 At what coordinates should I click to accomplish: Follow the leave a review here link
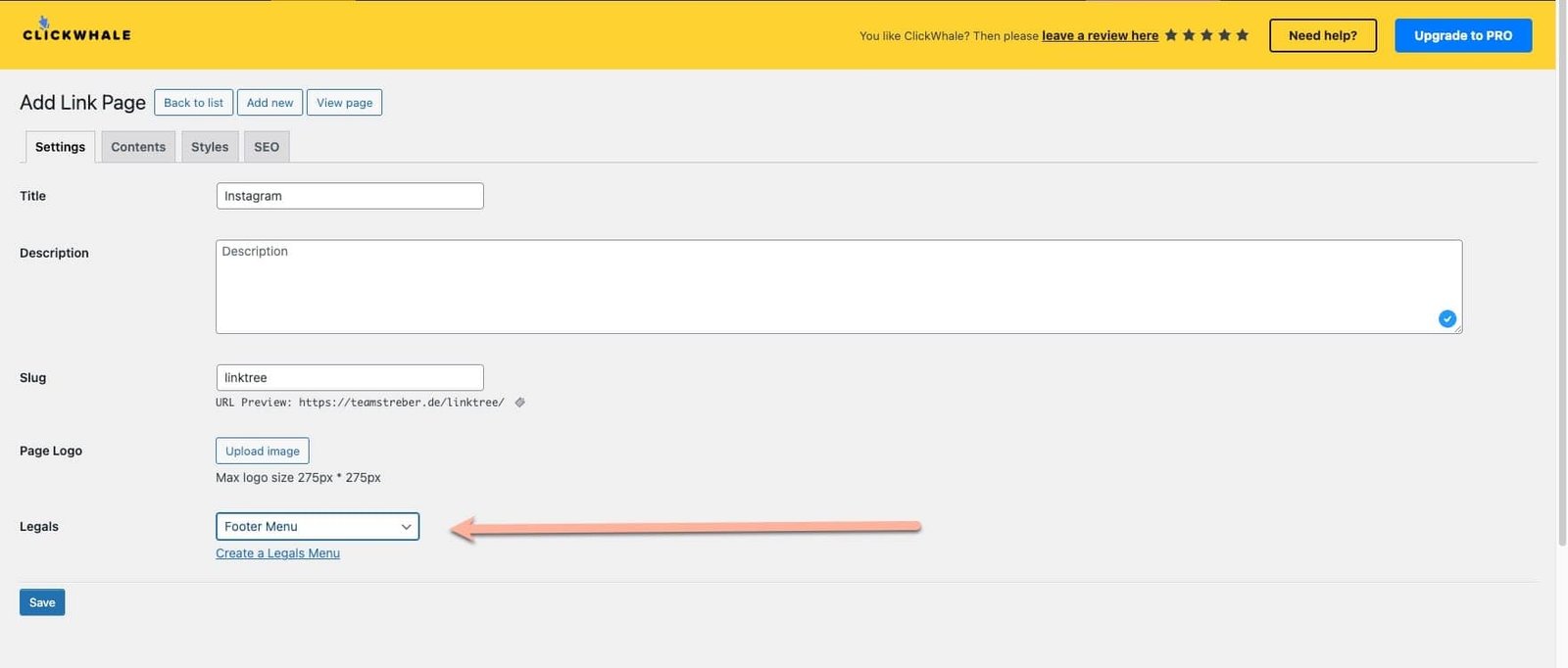(1100, 35)
